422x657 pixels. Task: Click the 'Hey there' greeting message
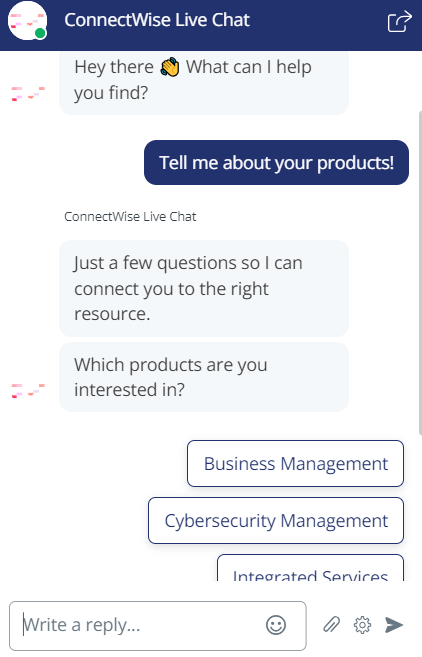coord(204,82)
